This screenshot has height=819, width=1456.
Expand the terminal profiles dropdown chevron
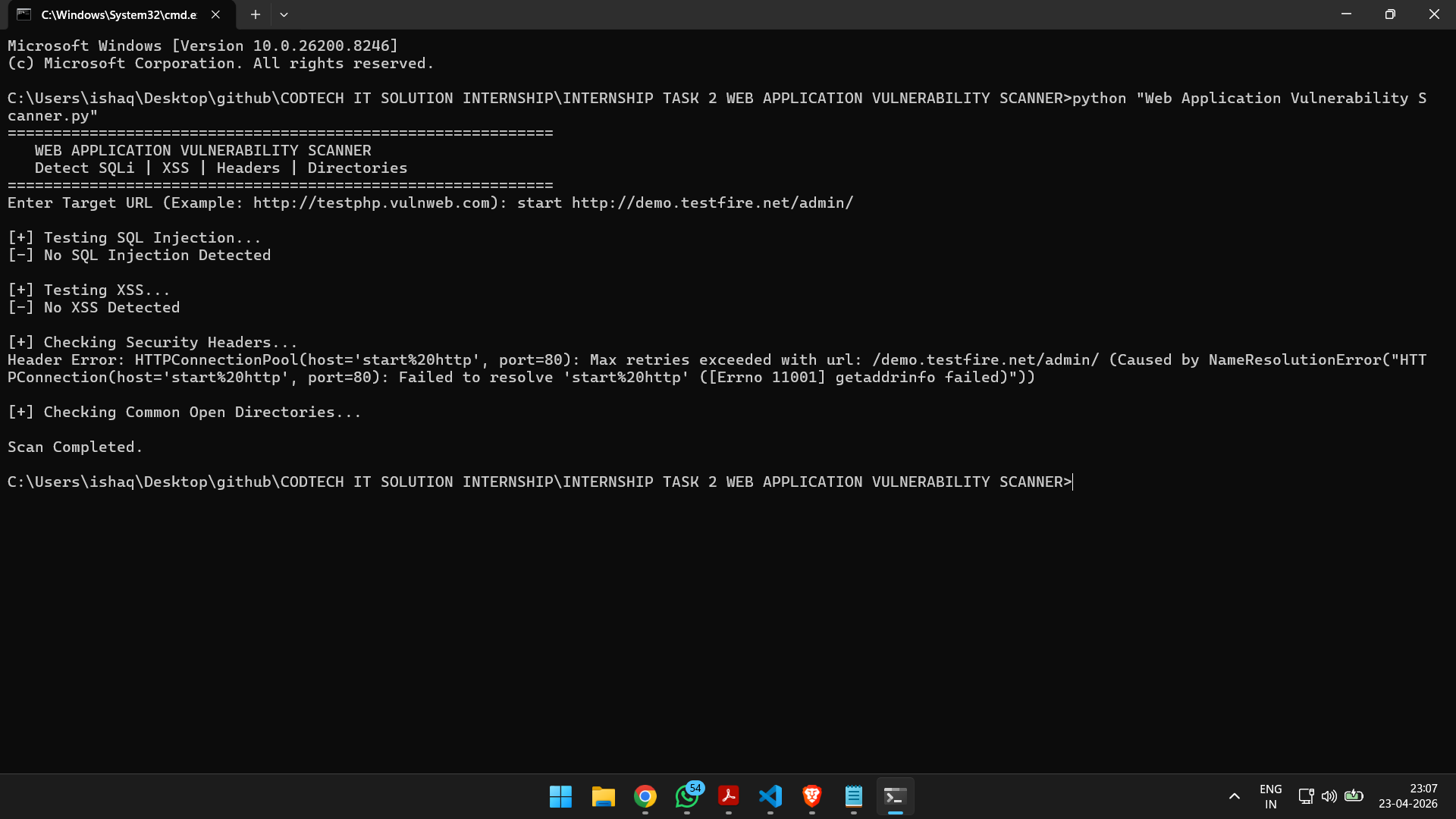pos(284,14)
